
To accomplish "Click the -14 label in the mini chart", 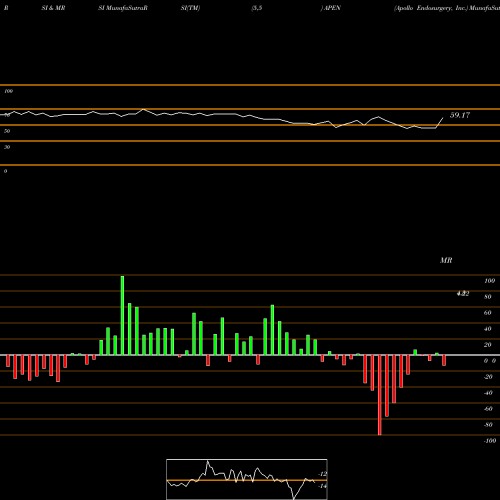I will point(323,486).
